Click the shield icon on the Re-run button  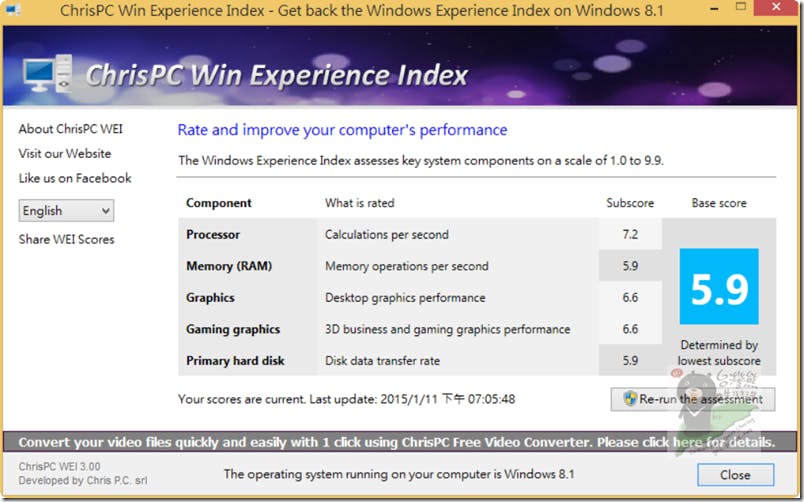[x=630, y=398]
